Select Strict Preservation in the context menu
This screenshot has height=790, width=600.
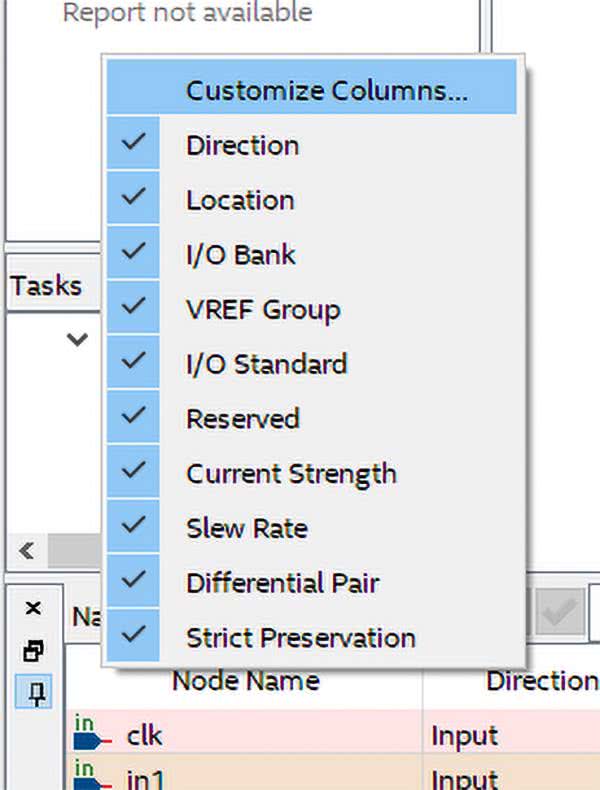300,637
